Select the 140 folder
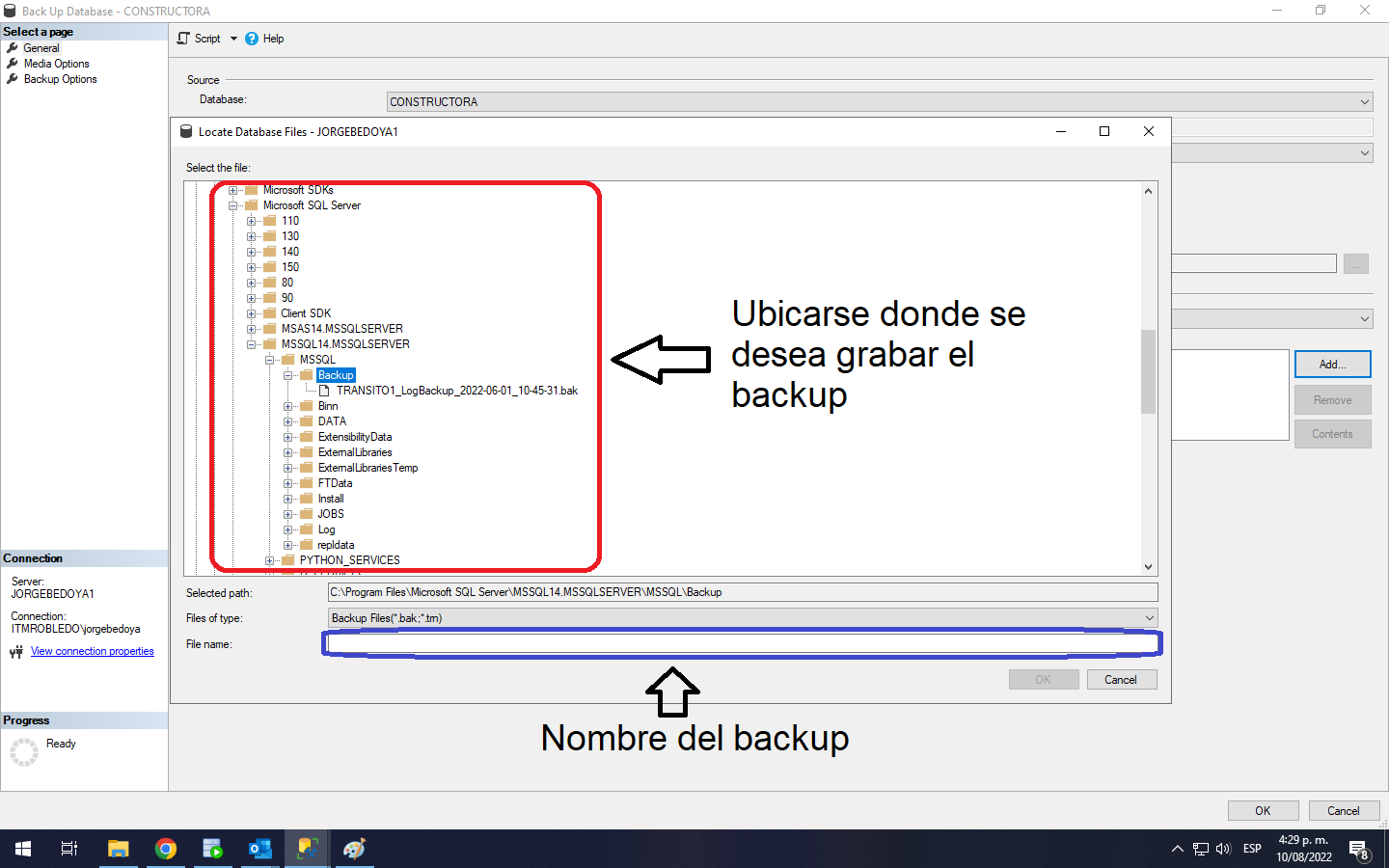 tap(289, 252)
